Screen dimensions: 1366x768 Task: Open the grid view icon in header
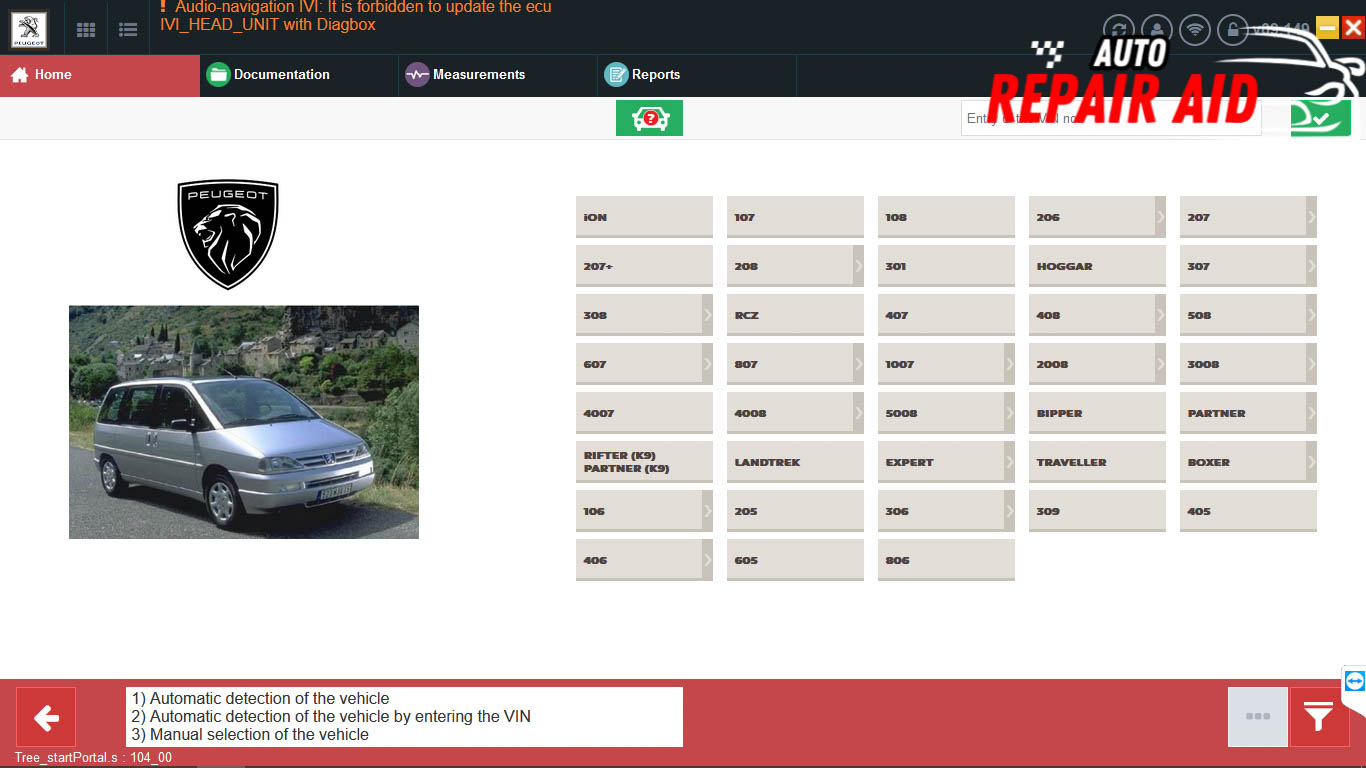(86, 30)
